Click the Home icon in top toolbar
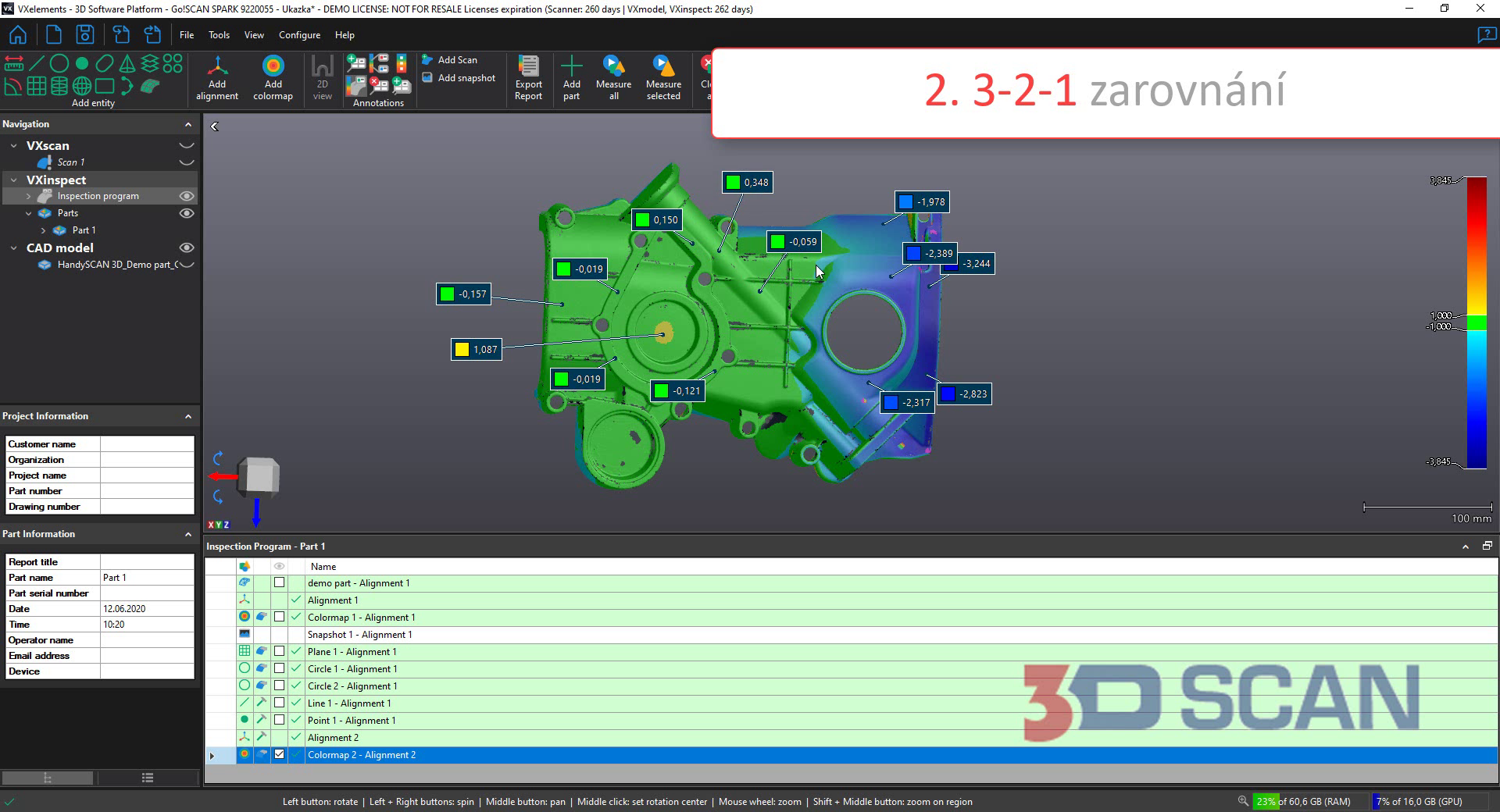This screenshot has width=1500, height=812. (x=17, y=35)
